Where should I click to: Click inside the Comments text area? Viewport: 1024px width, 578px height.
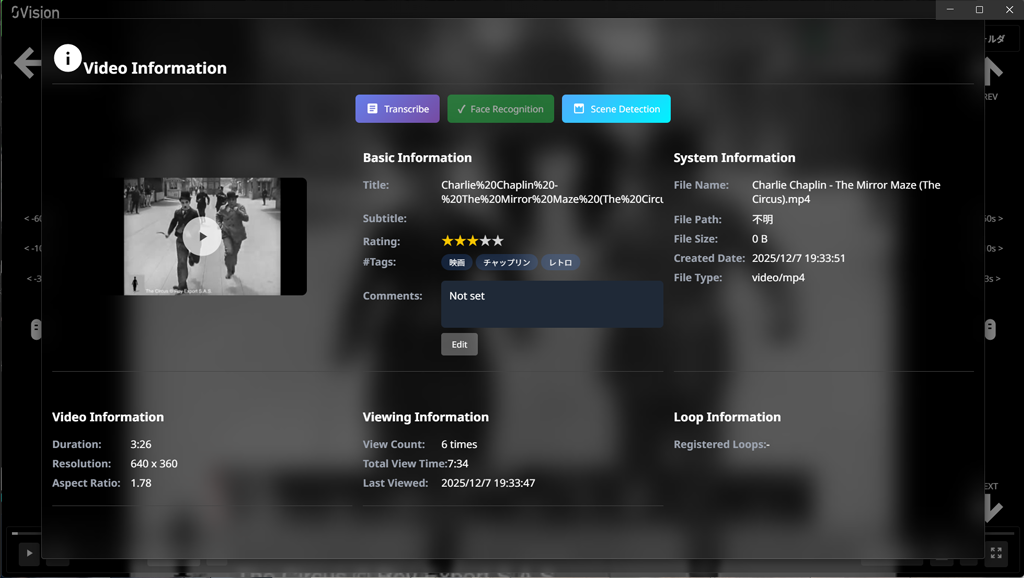(552, 303)
